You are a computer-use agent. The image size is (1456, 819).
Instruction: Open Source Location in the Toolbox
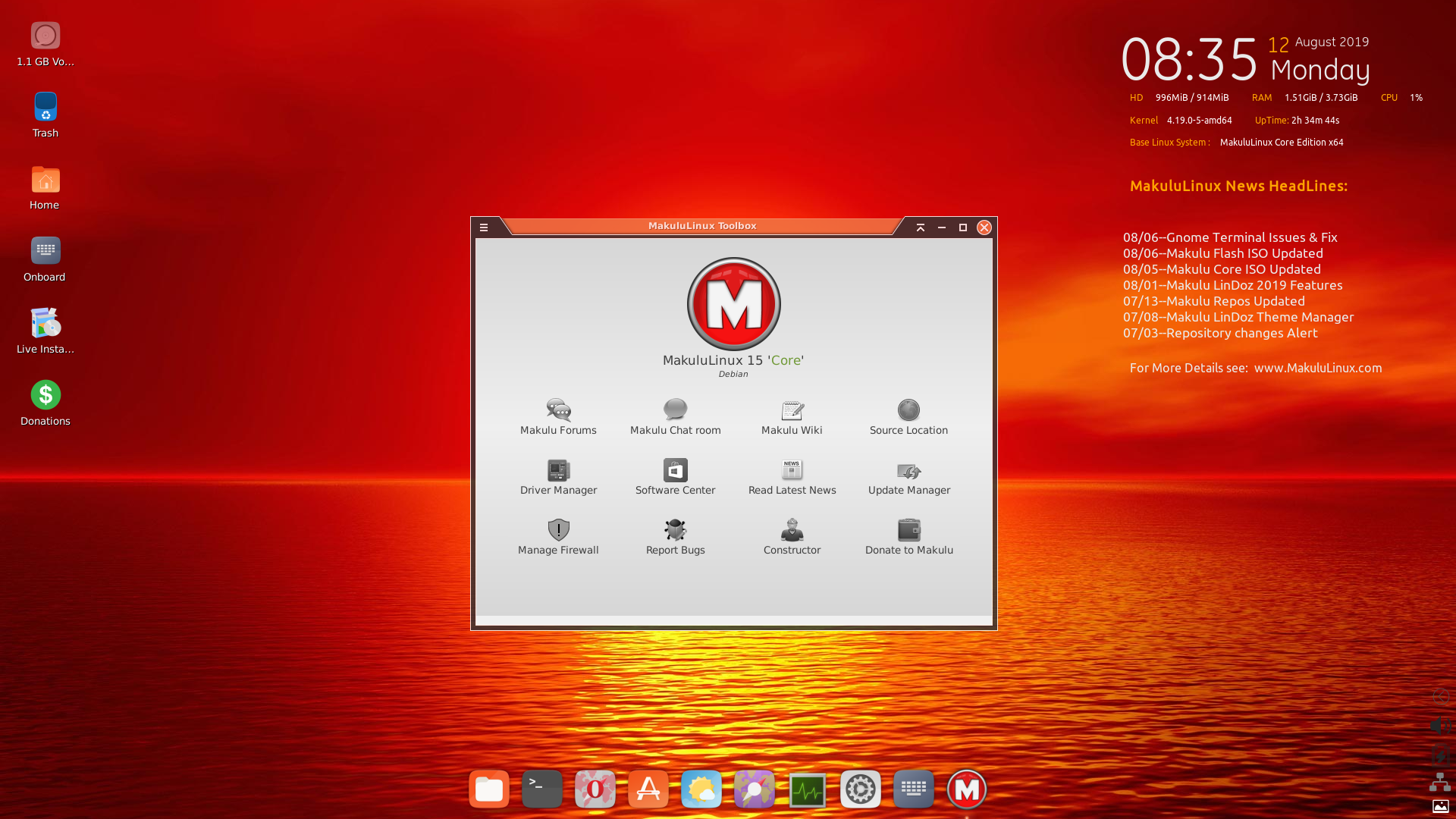(908, 417)
